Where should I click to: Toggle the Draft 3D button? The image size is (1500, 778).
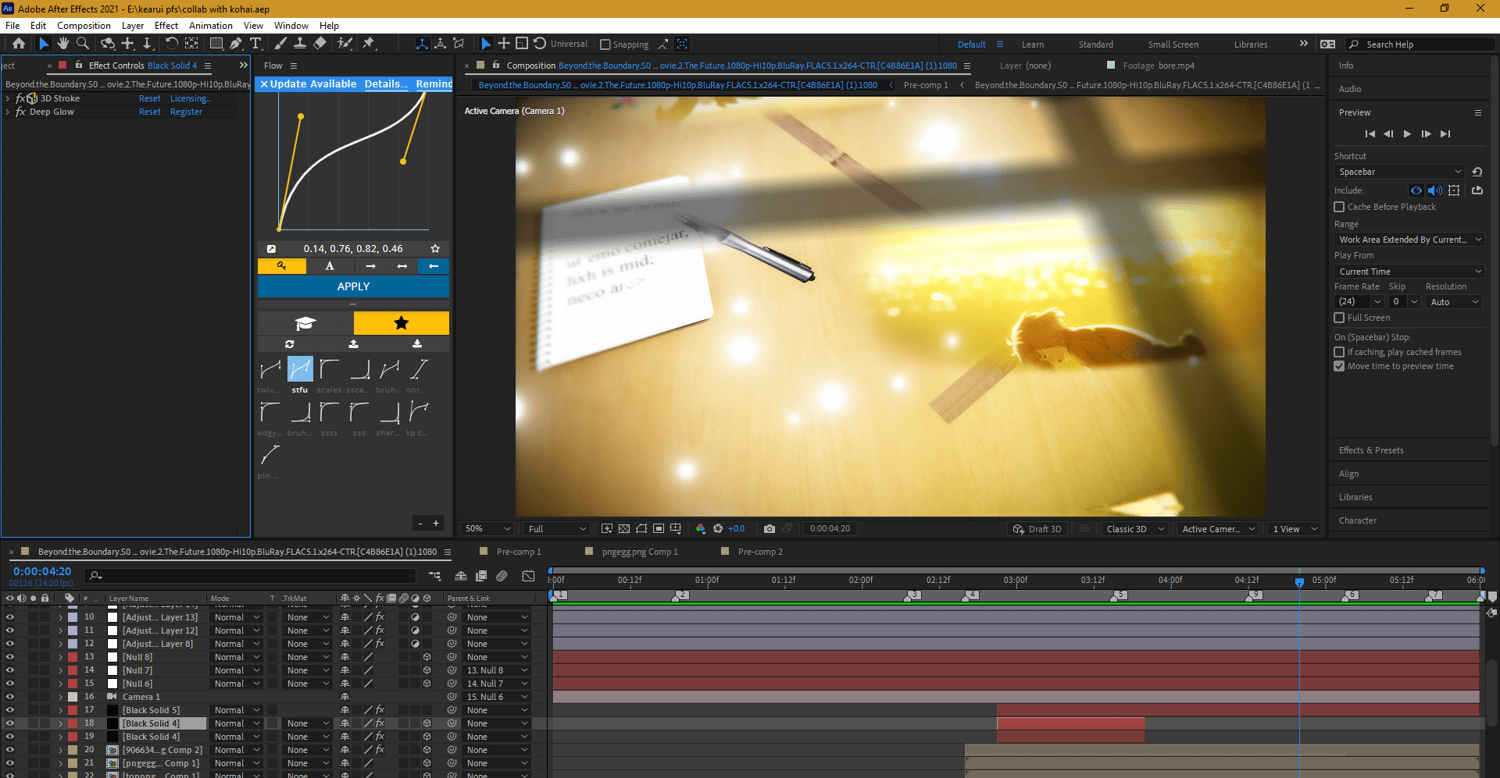pos(1037,529)
